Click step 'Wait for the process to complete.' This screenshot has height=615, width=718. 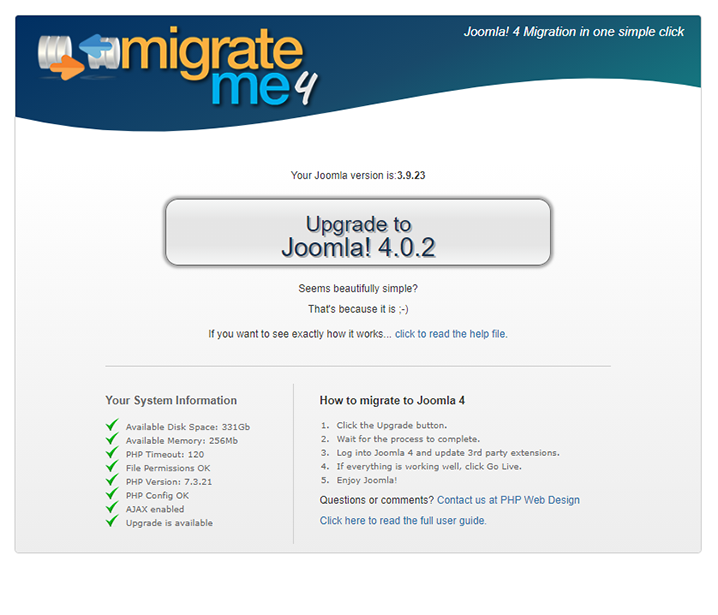pyautogui.click(x=408, y=439)
